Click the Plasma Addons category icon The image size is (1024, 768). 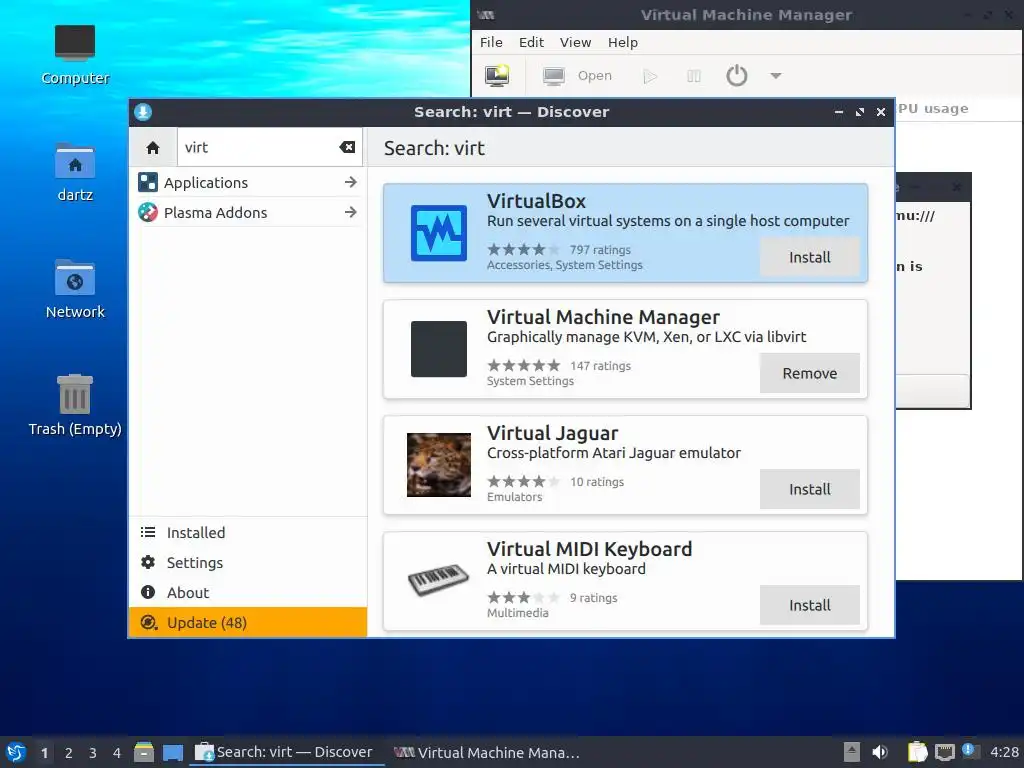click(x=148, y=212)
